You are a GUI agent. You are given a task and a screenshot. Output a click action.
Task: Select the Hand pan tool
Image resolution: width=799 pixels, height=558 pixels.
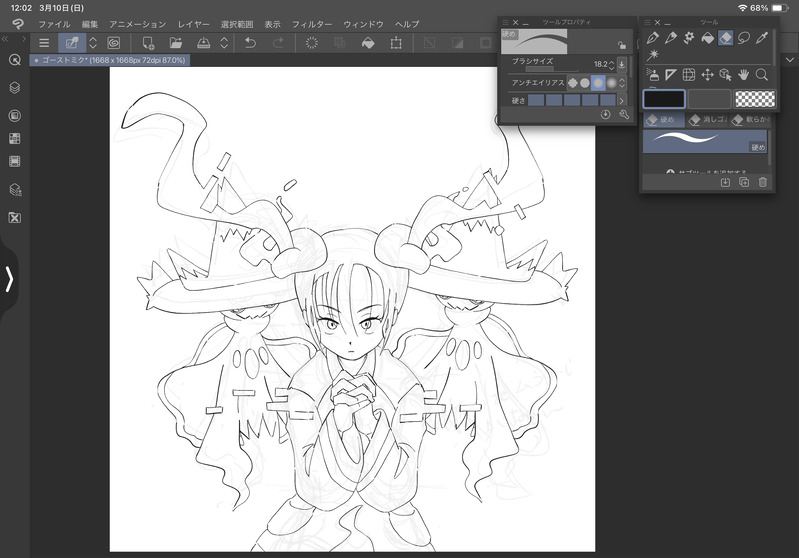[x=744, y=75]
